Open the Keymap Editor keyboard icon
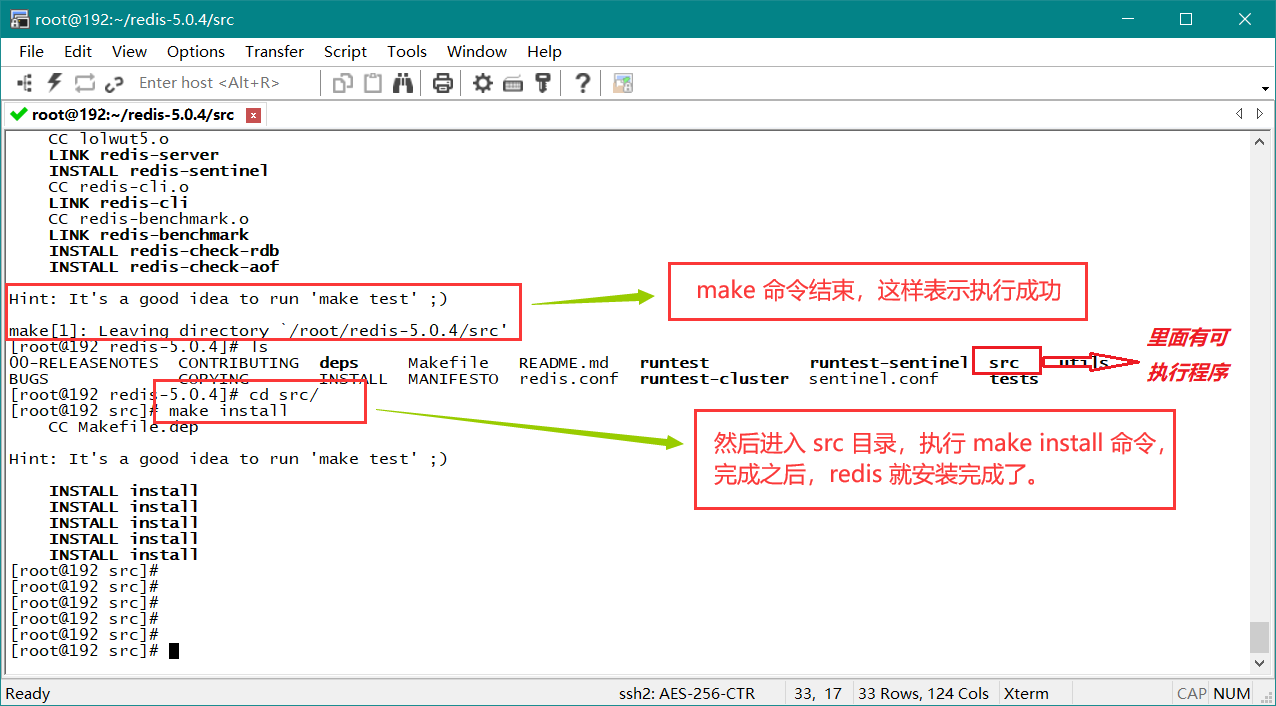1276x706 pixels. click(513, 83)
